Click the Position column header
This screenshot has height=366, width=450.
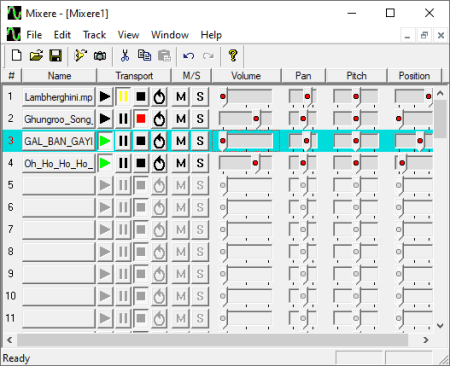(414, 76)
